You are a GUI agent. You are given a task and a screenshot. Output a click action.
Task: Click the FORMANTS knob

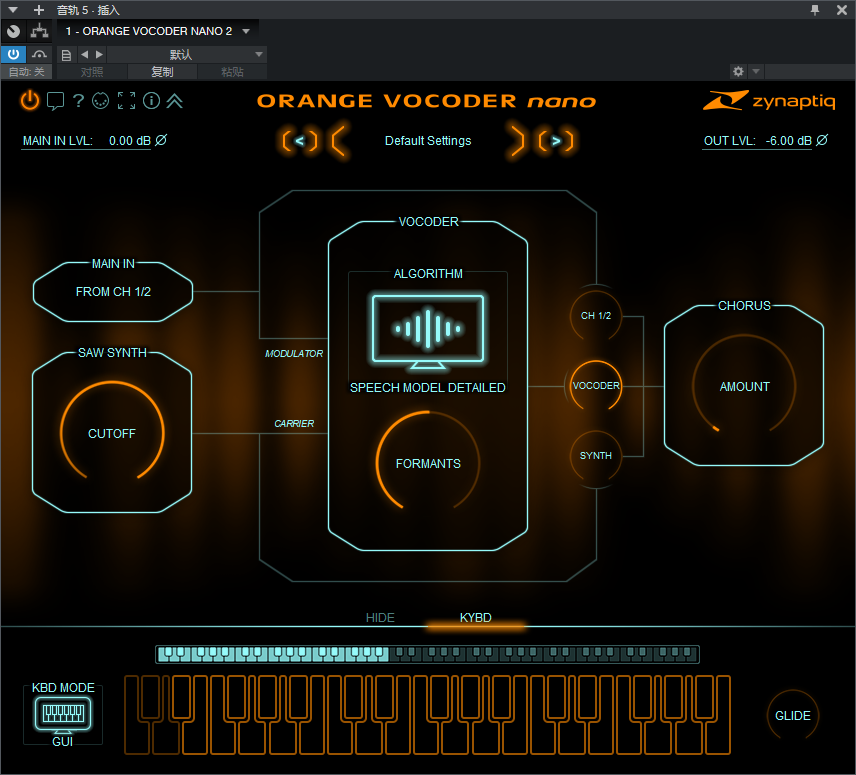tap(428, 463)
